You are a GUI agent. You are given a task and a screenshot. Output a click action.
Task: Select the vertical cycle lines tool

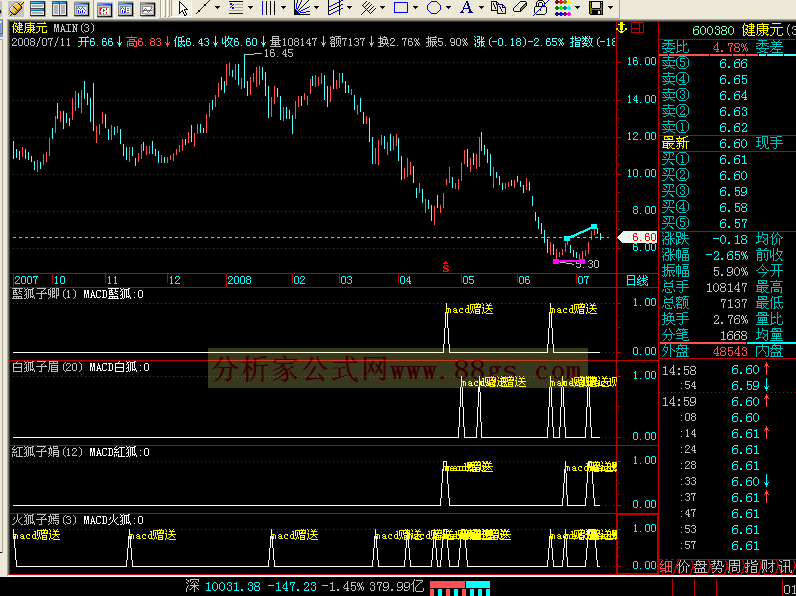pyautogui.click(x=268, y=8)
